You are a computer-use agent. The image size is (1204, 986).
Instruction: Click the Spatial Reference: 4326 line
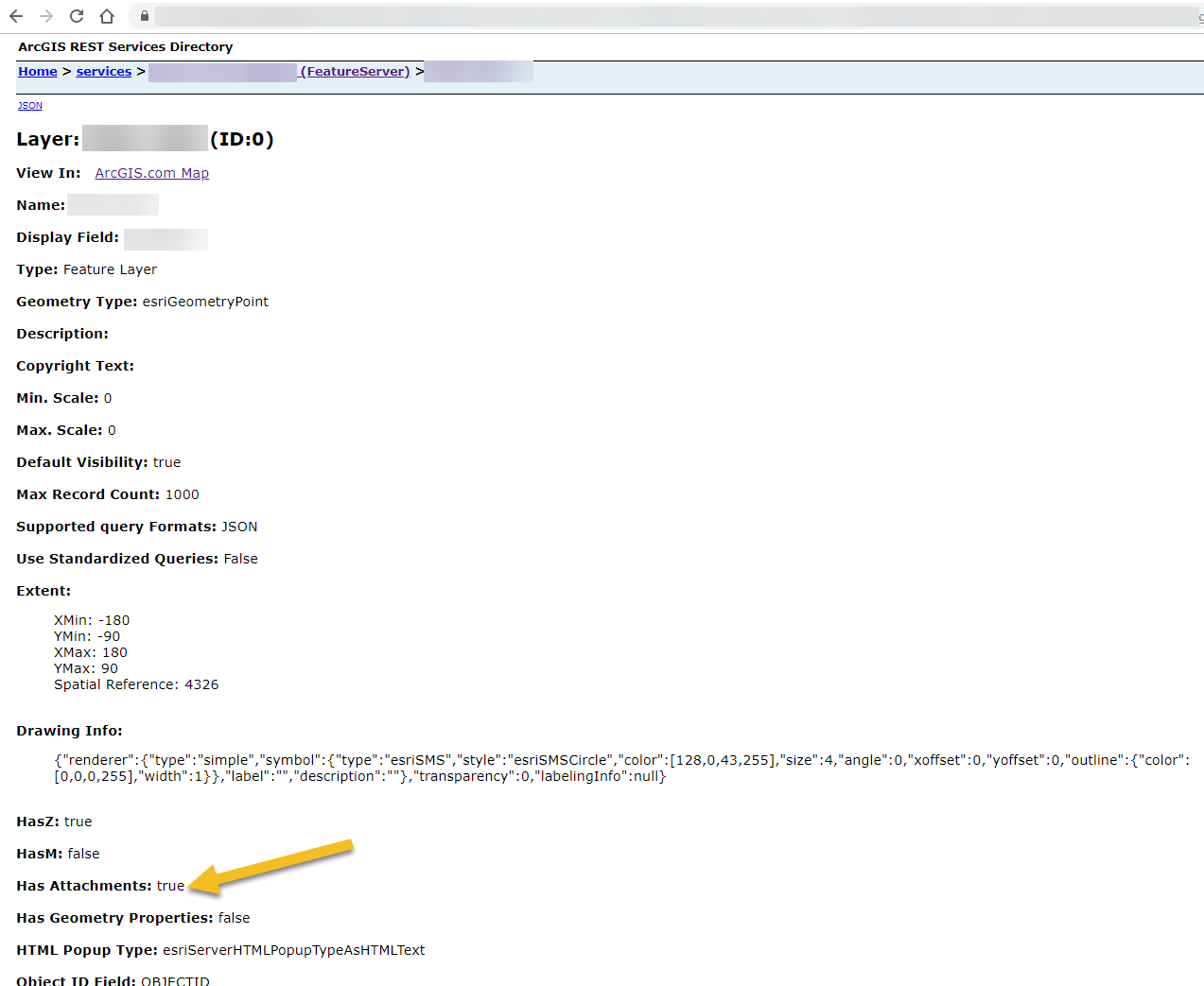point(136,684)
